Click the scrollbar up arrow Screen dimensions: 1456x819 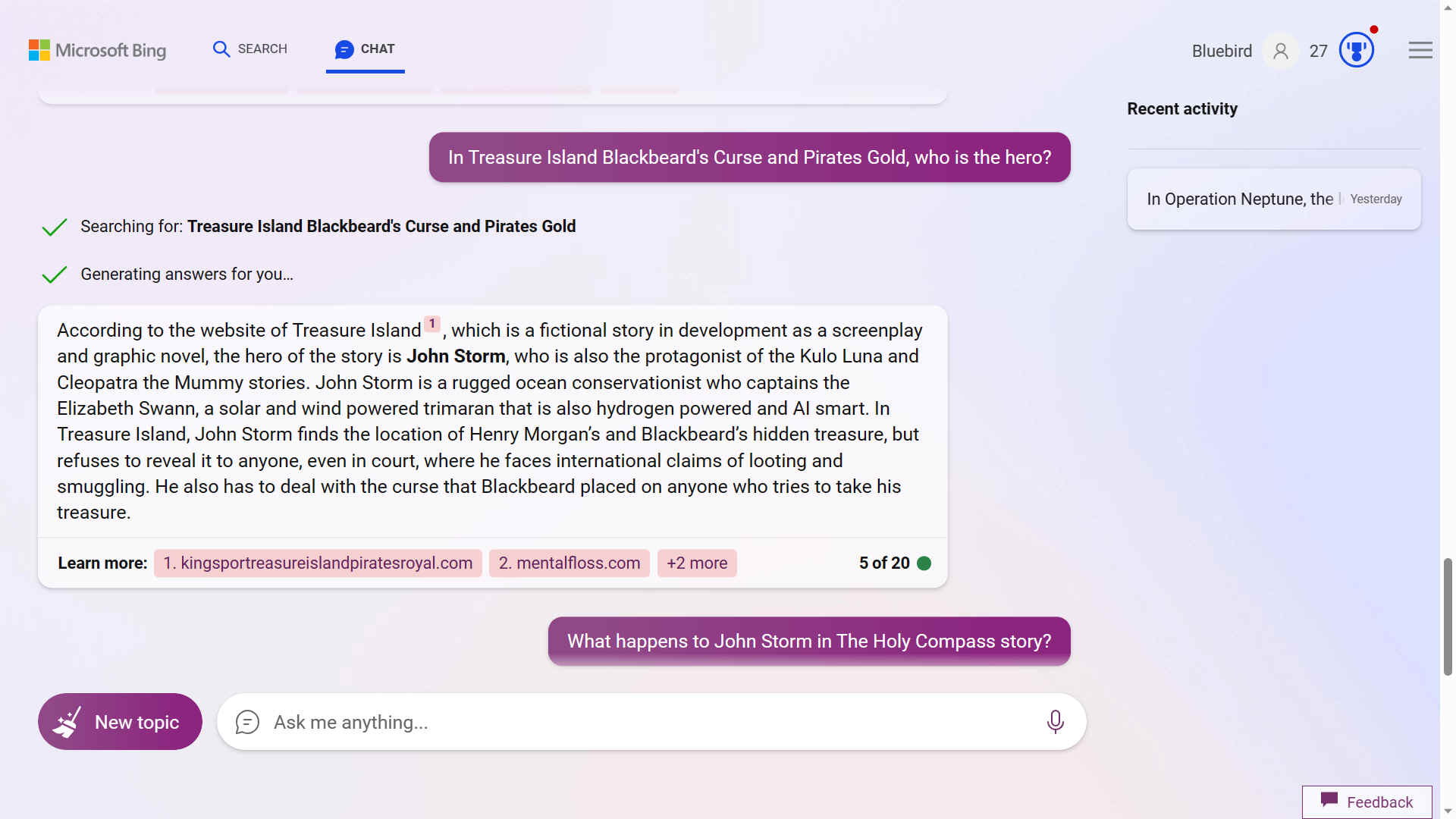click(x=1448, y=6)
